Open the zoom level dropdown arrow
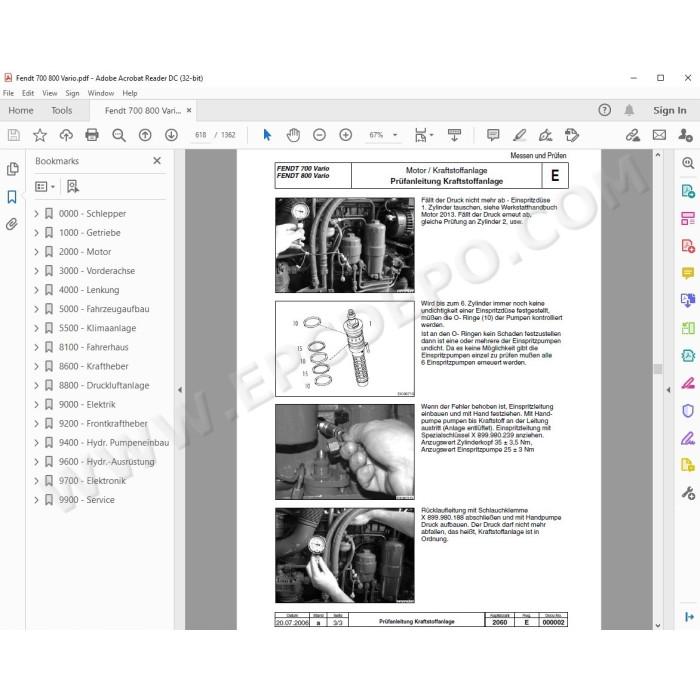Screen dimensions: 700x700 [395, 135]
